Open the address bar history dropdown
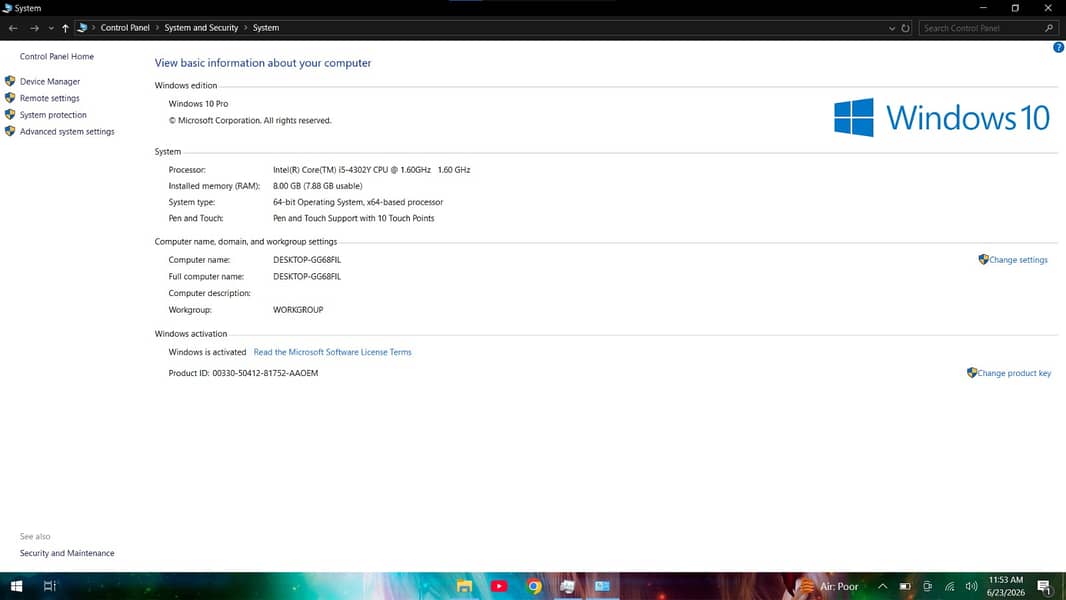 pyautogui.click(x=892, y=29)
